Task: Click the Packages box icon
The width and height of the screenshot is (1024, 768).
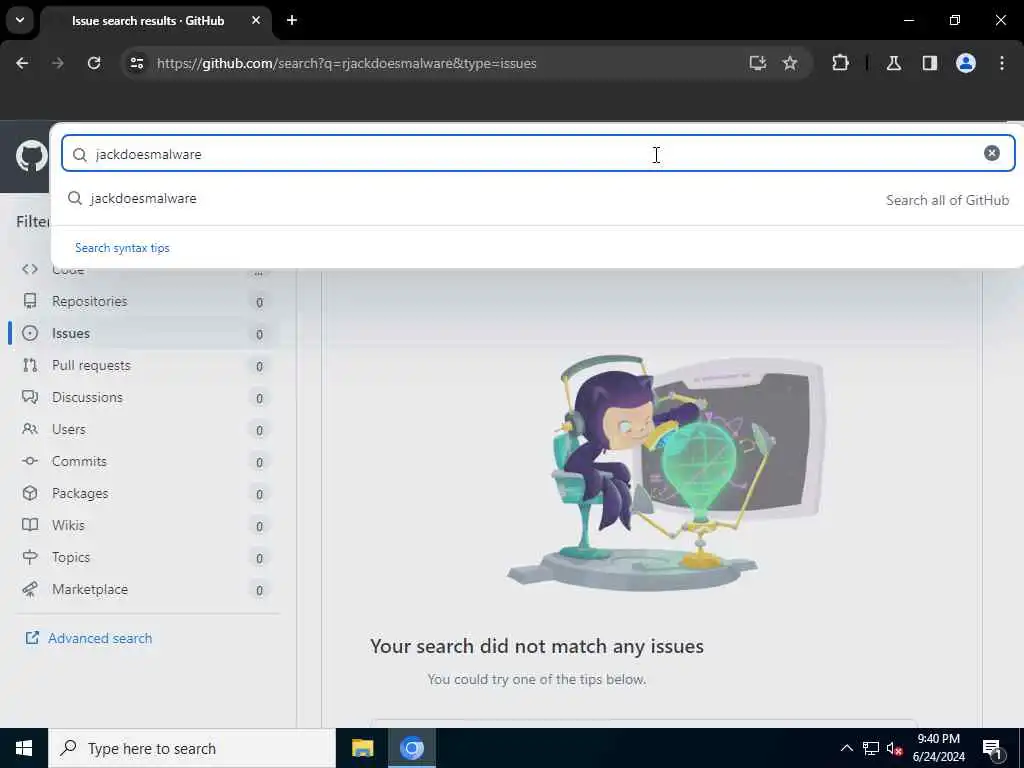Action: tap(30, 493)
